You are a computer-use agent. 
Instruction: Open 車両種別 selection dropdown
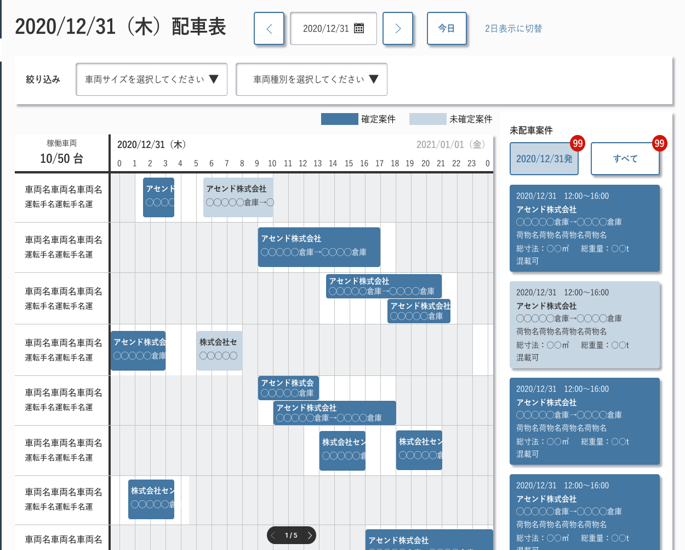tap(311, 79)
